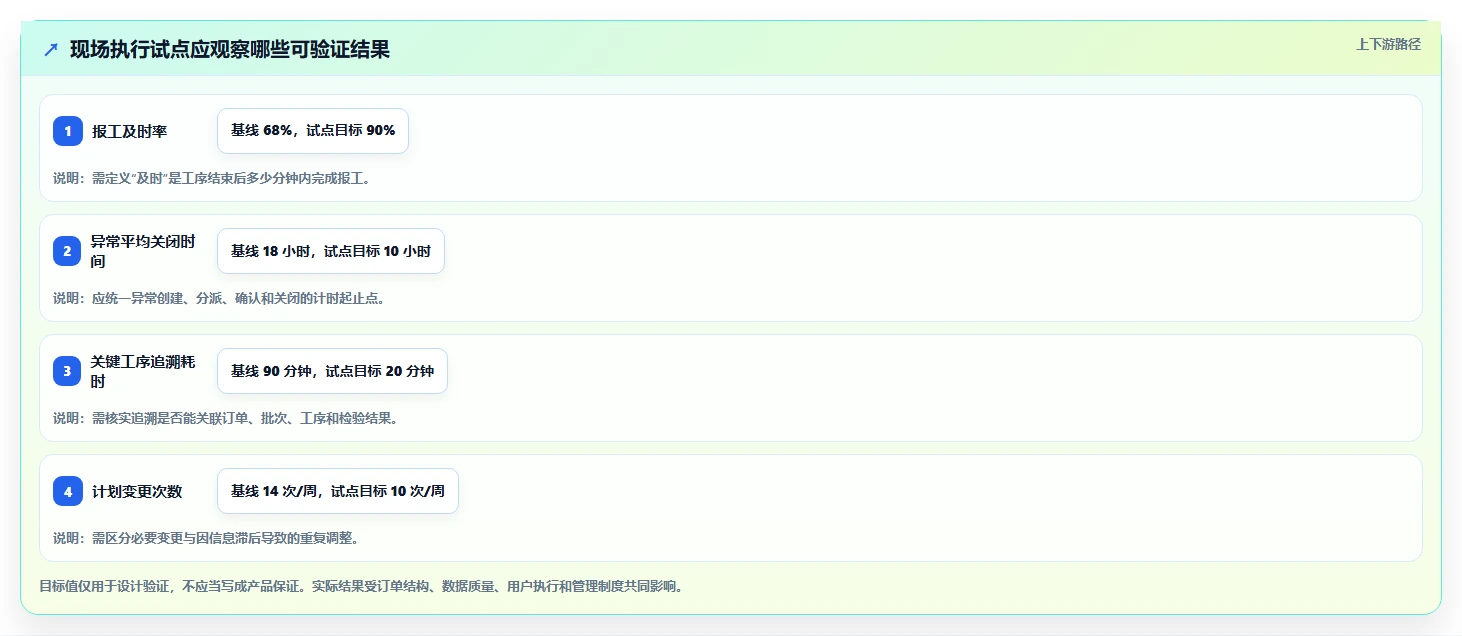Select the number 2 badge for 异常平均关闭时间
The height and width of the screenshot is (636, 1462).
[68, 251]
